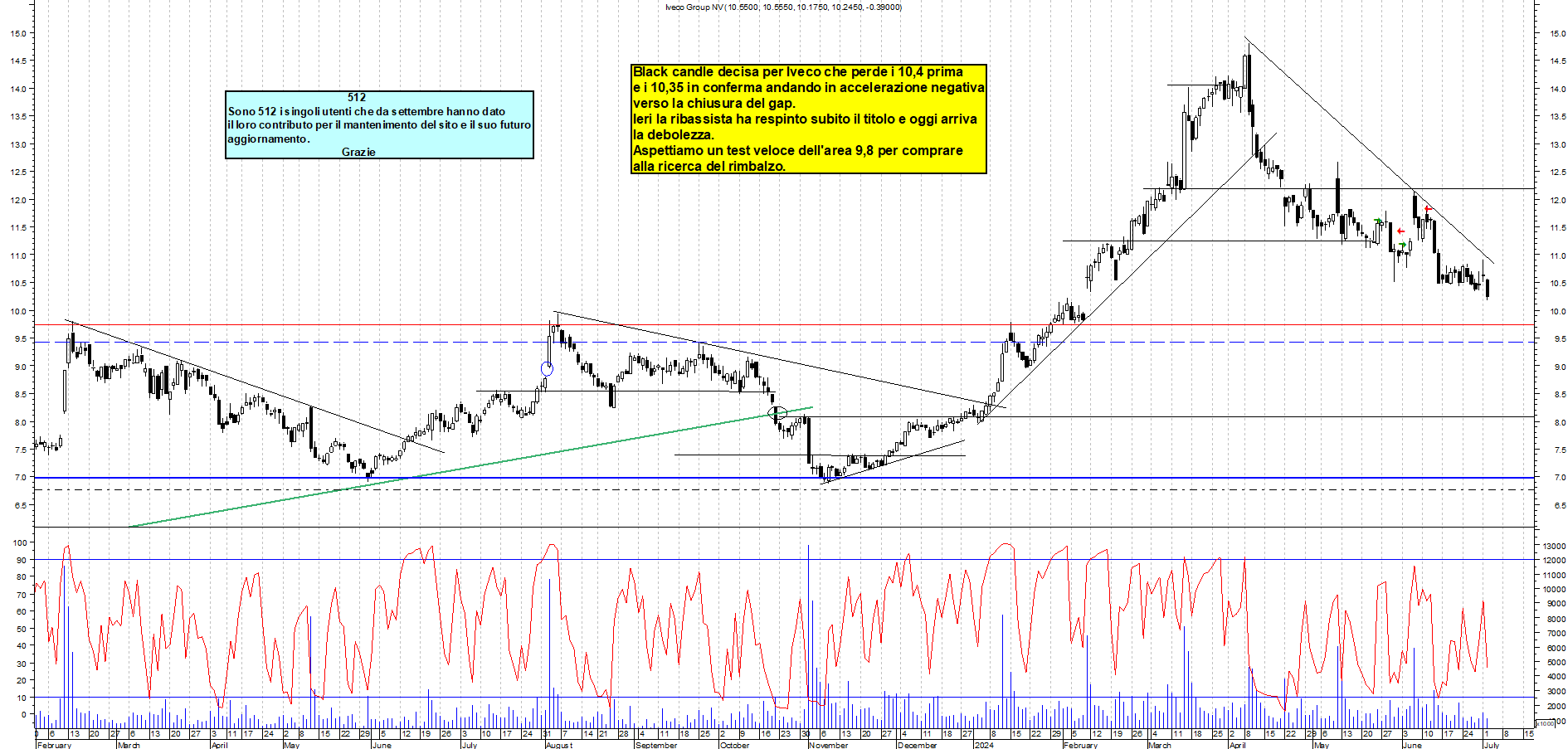
Task: Click the 'December' label on the time axis
Action: (918, 745)
